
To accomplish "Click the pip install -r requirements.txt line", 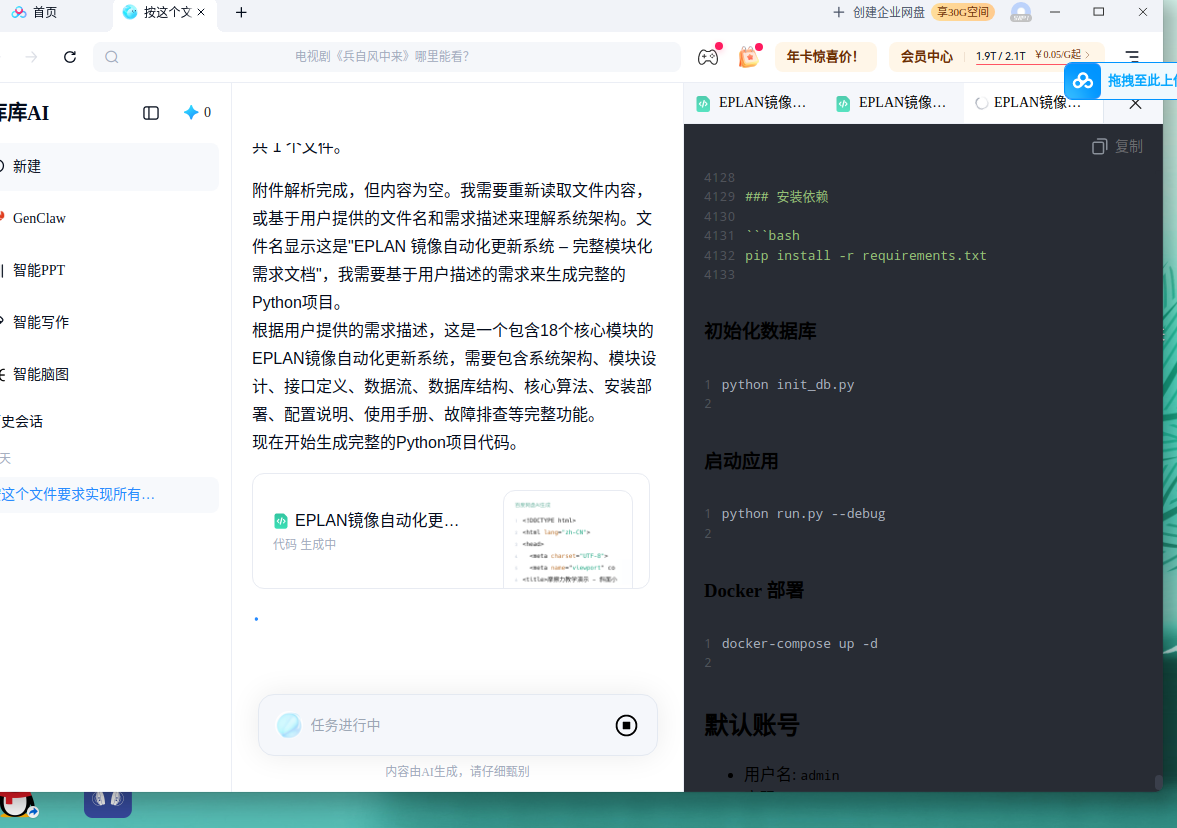I will [x=865, y=255].
